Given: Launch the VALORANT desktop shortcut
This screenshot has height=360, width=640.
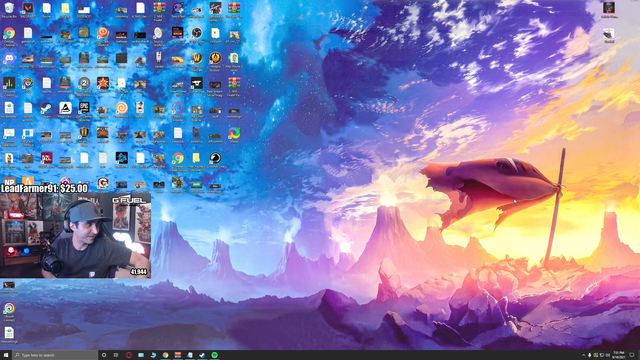Looking at the screenshot, I should [28, 9].
